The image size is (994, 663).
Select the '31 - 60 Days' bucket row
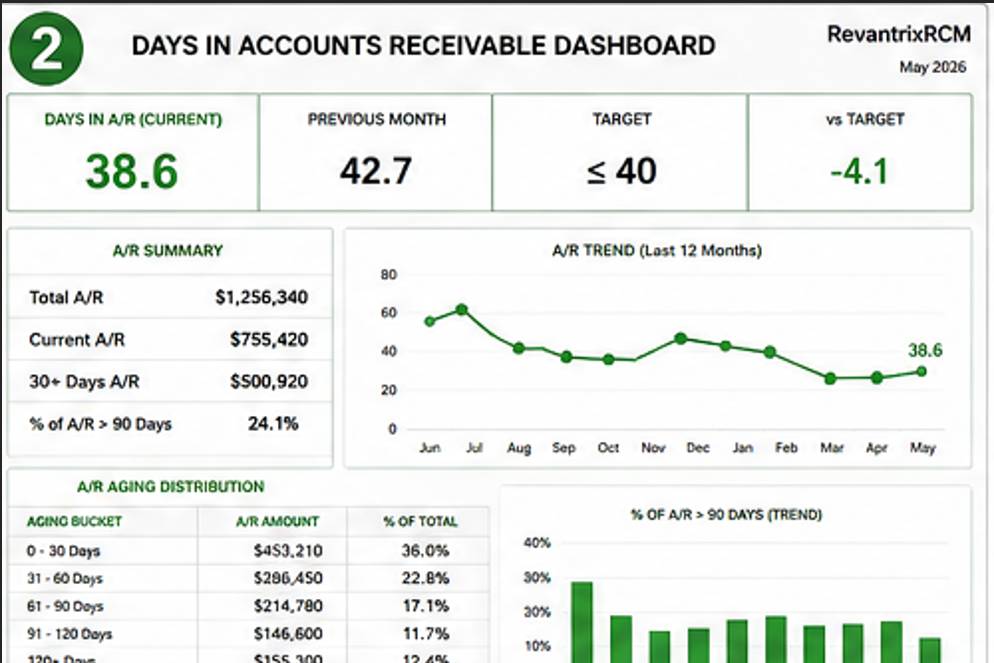248,578
